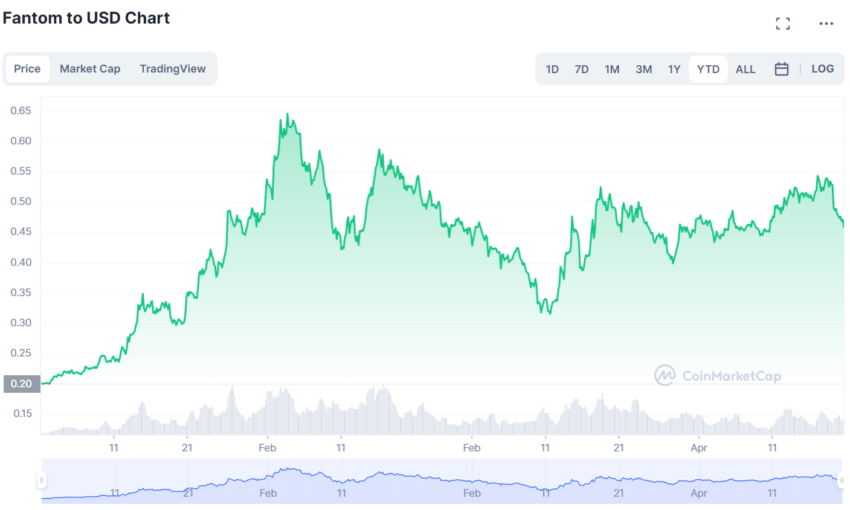The image size is (850, 510).
Task: Set chart range to 1Y
Action: (x=674, y=69)
